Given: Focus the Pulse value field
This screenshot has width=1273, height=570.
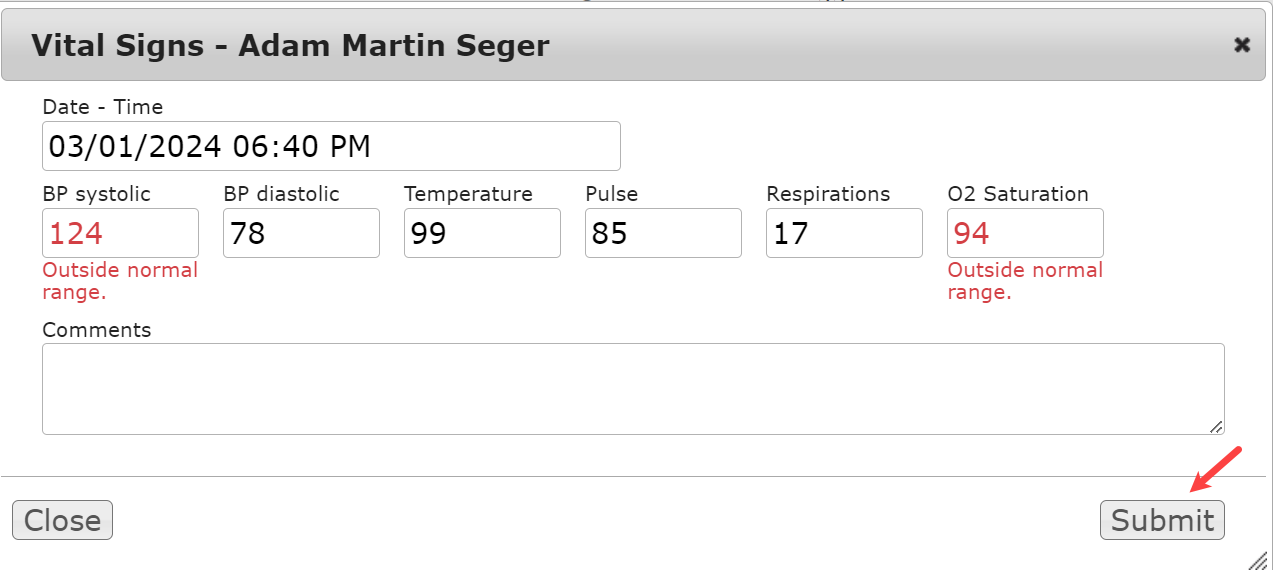Looking at the screenshot, I should tap(663, 233).
